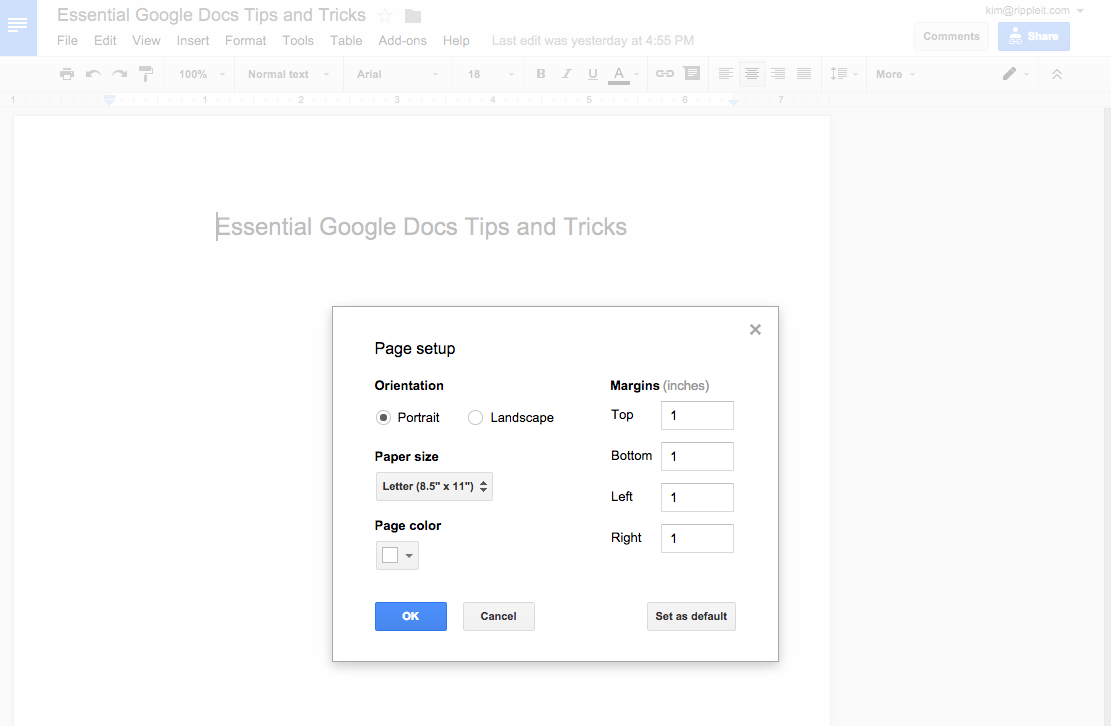The width and height of the screenshot is (1111, 726).
Task: Open the File menu
Action: tap(67, 40)
